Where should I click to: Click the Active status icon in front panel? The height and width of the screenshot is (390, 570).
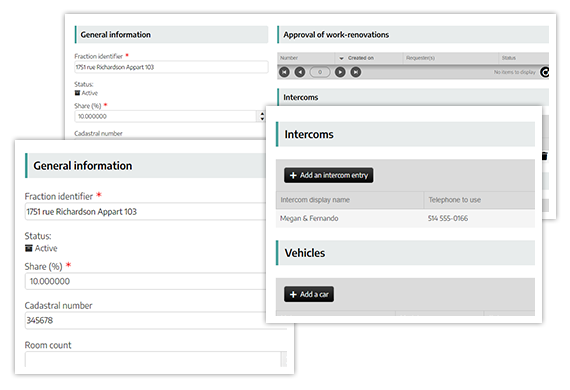click(x=29, y=248)
